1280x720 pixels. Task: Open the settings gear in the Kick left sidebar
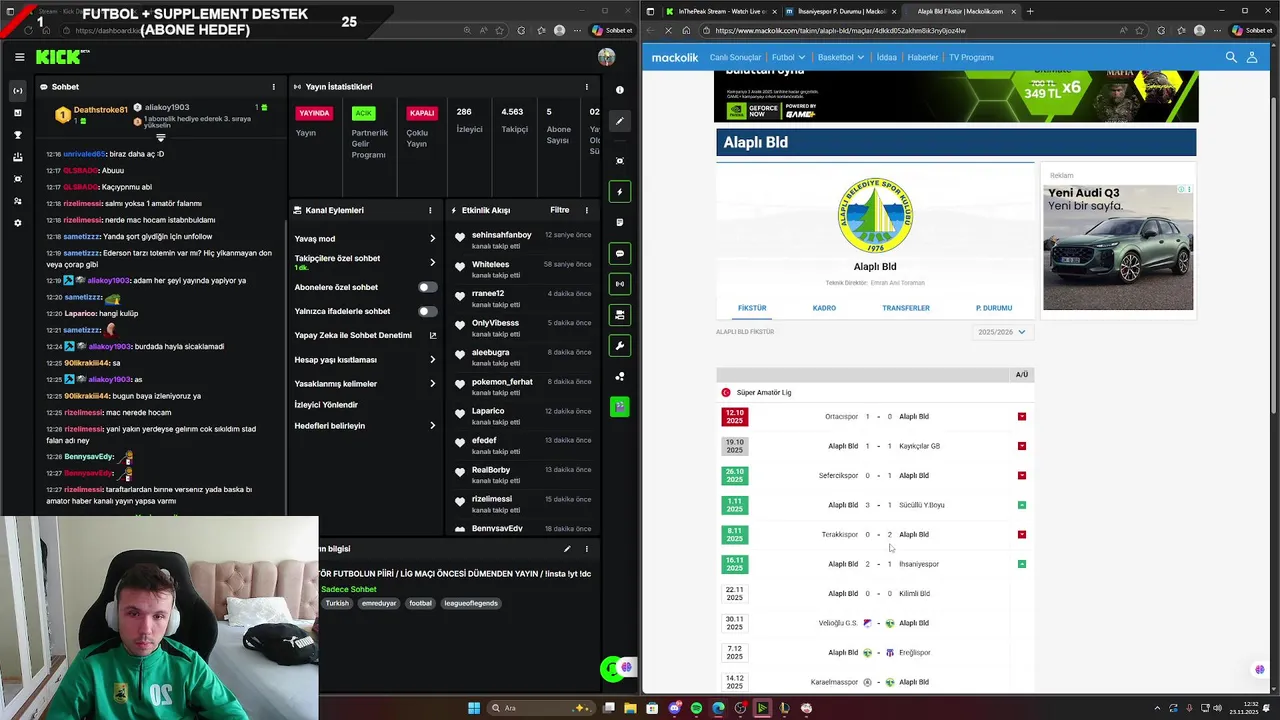tap(18, 223)
